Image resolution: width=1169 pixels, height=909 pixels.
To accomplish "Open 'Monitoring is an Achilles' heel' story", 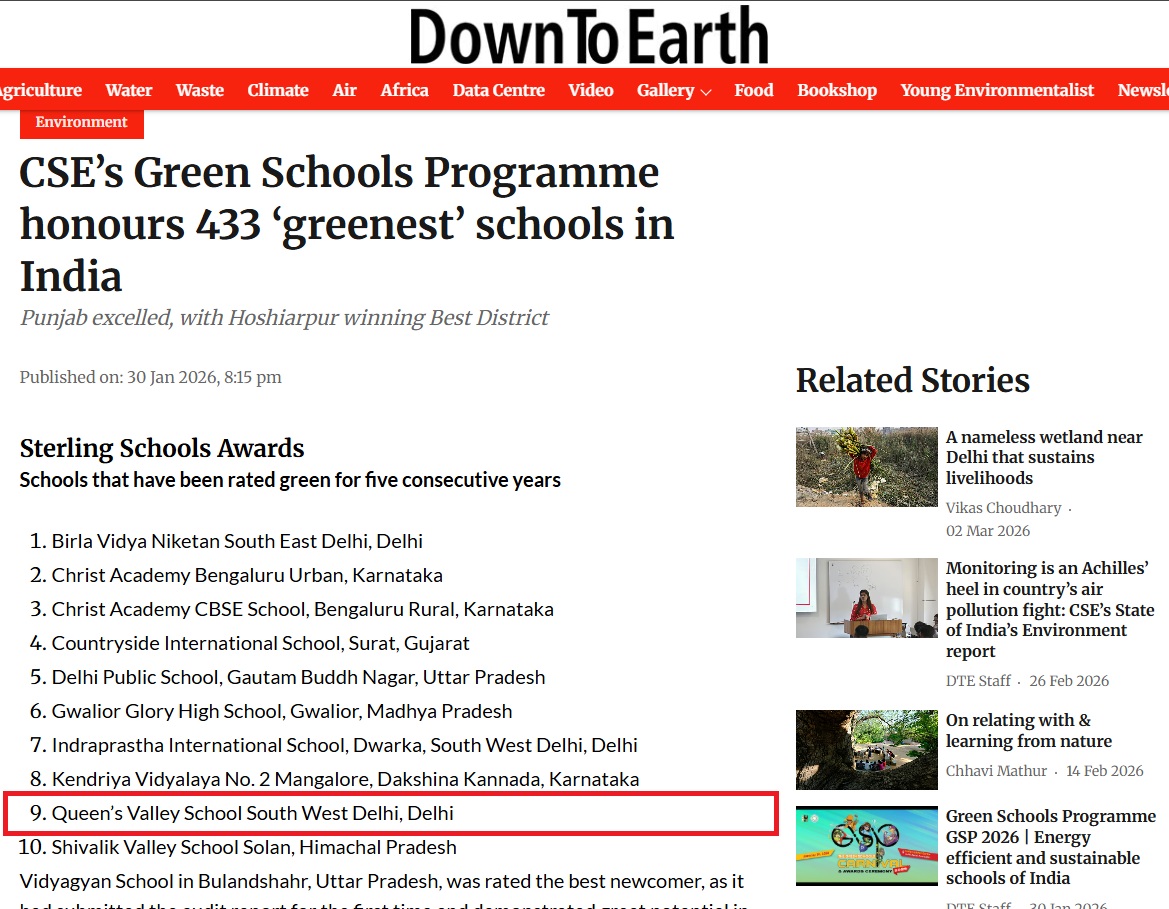I will (1049, 609).
